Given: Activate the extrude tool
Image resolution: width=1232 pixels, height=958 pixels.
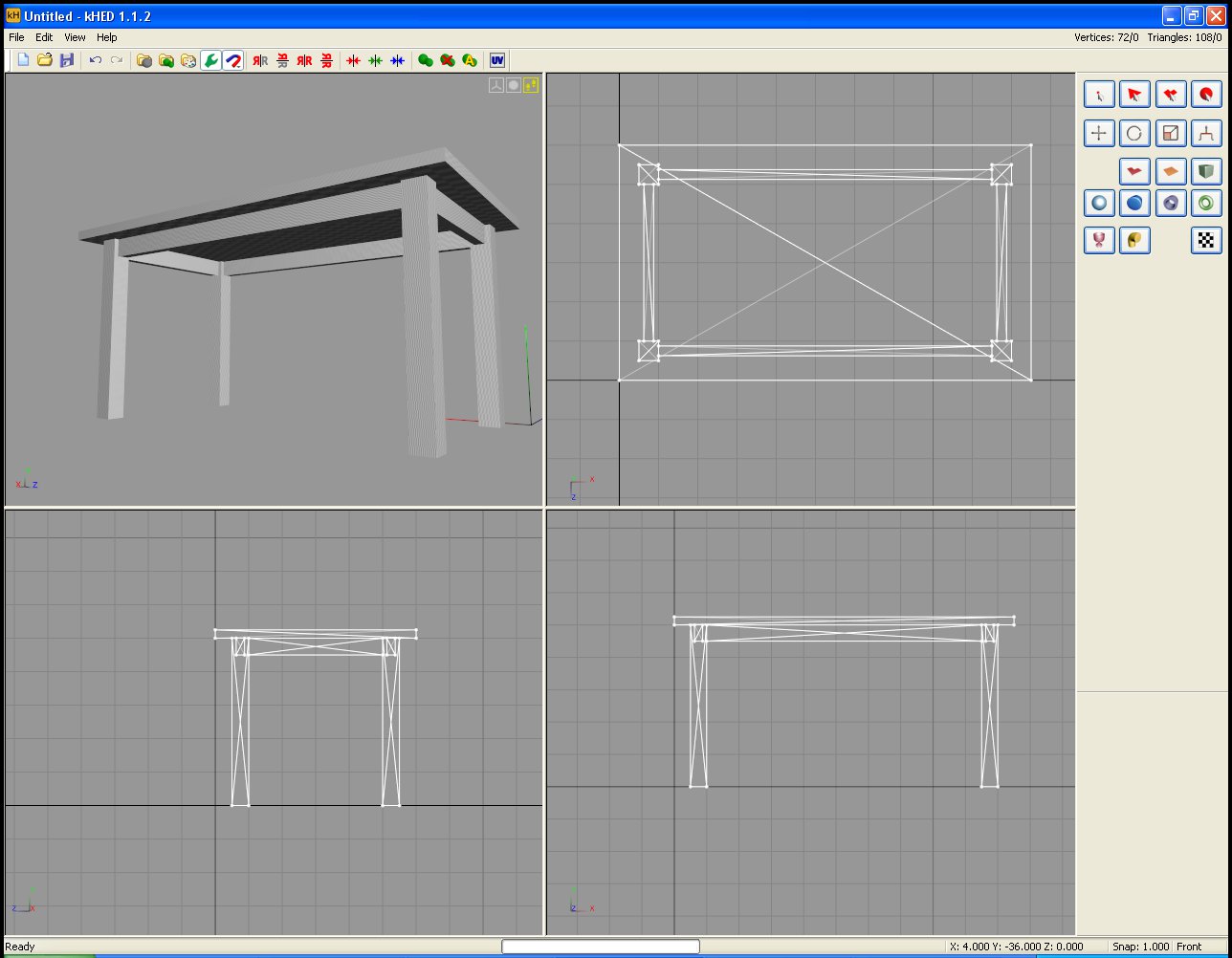Looking at the screenshot, I should pyautogui.click(x=1206, y=133).
